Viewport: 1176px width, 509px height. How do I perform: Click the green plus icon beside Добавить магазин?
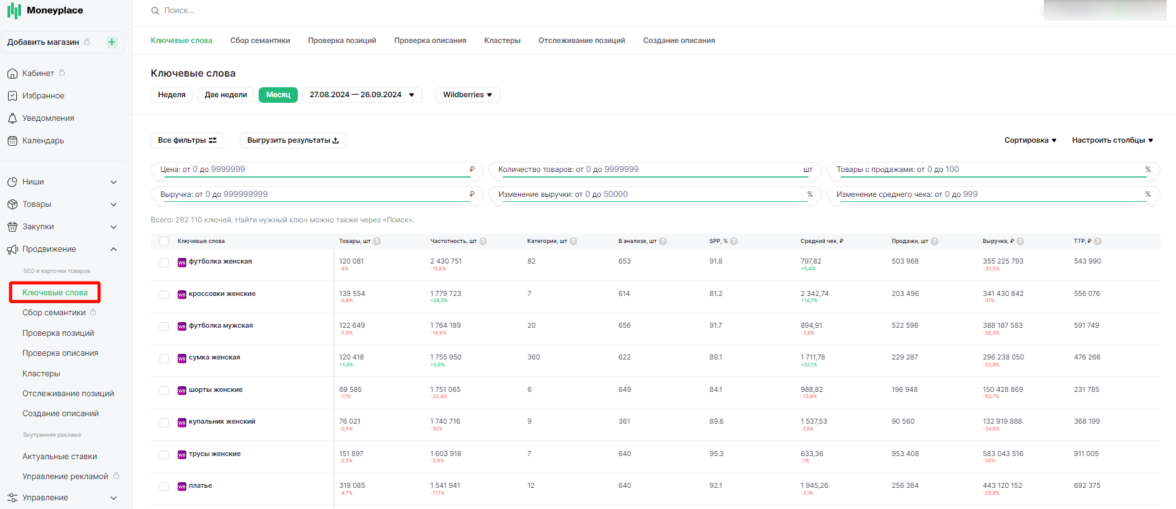pos(112,42)
